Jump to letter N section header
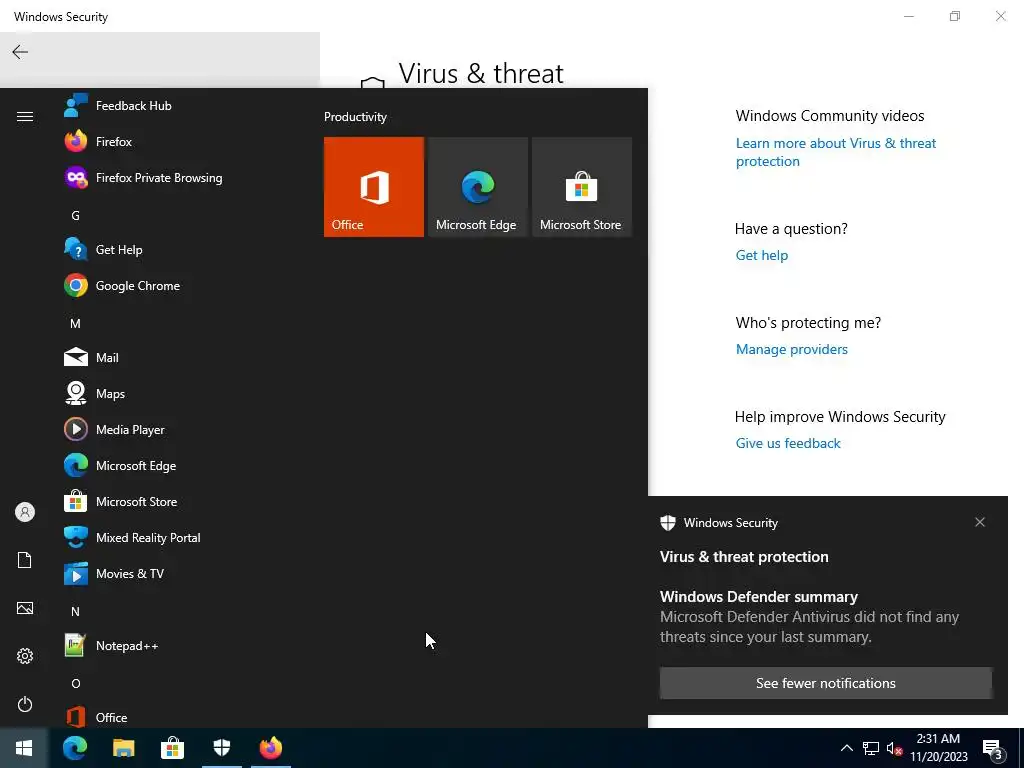Image resolution: width=1024 pixels, height=768 pixels. coord(75,611)
